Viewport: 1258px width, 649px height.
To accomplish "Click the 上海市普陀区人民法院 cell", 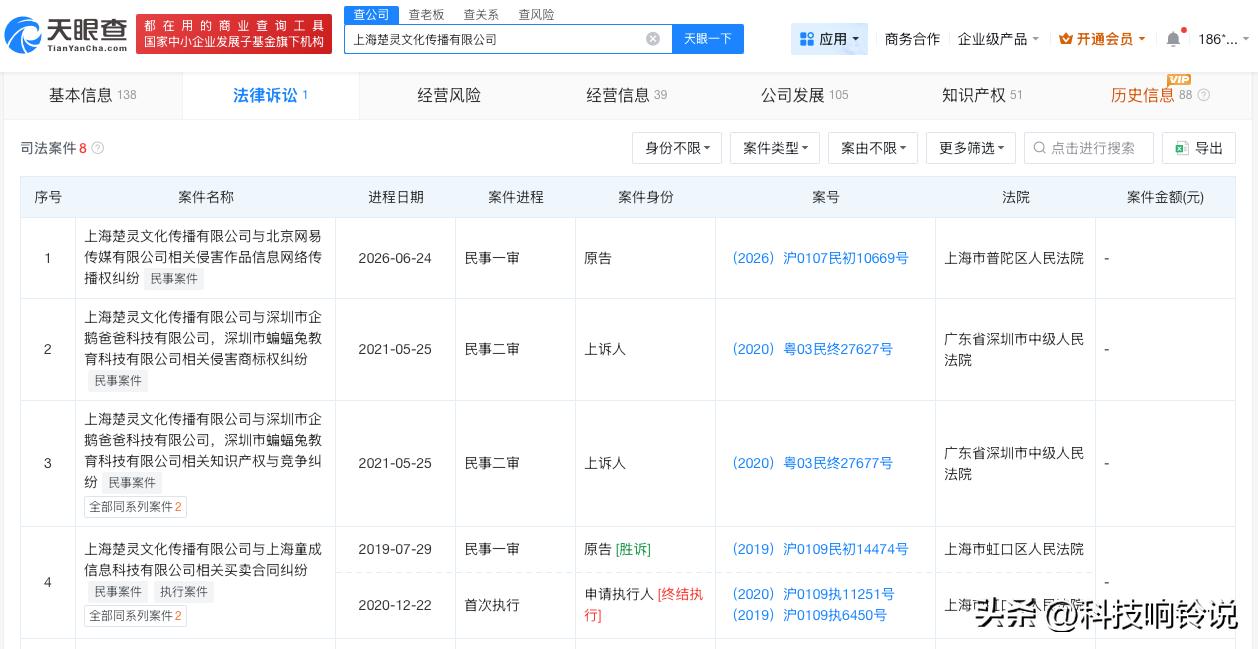I will click(x=1014, y=258).
